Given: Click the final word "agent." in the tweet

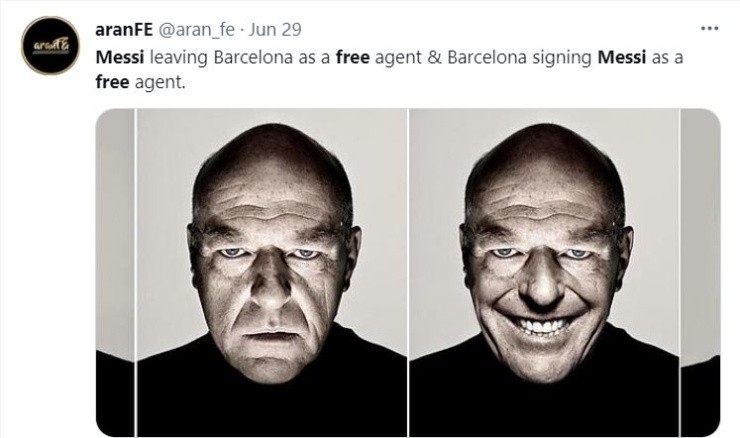Looking at the screenshot, I should pyautogui.click(x=160, y=82).
